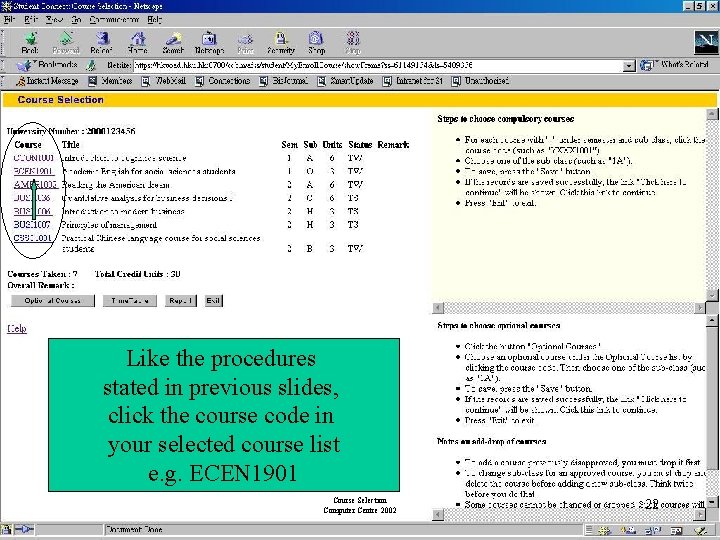The height and width of the screenshot is (540, 720).
Task: Click up arrow of compulsory steps scrollbar
Action: tap(711, 113)
